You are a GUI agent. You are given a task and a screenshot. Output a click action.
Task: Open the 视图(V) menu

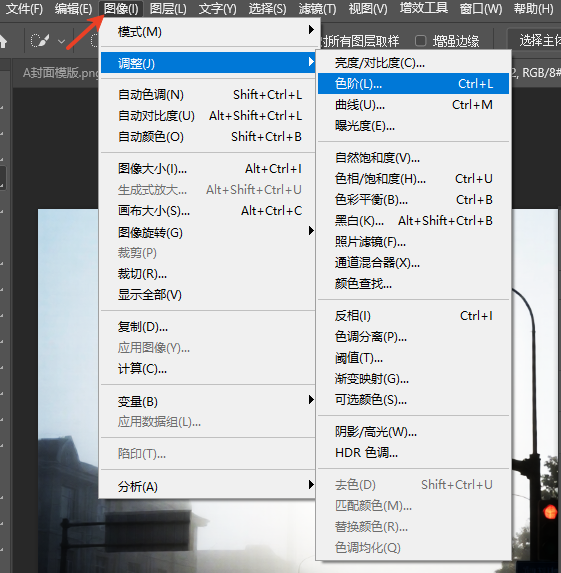click(x=368, y=8)
